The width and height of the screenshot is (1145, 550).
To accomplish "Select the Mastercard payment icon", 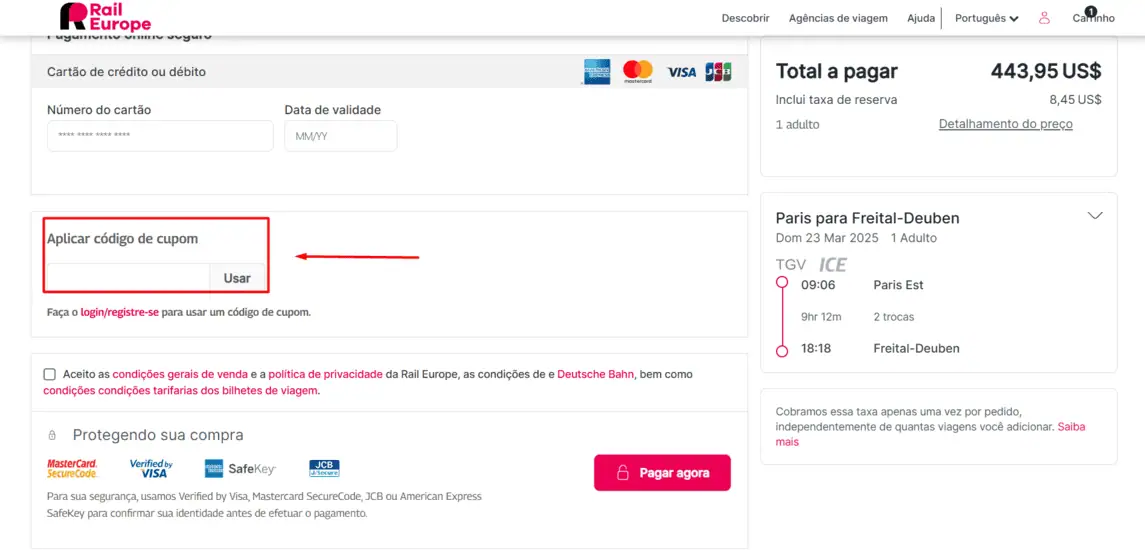I will (x=638, y=72).
